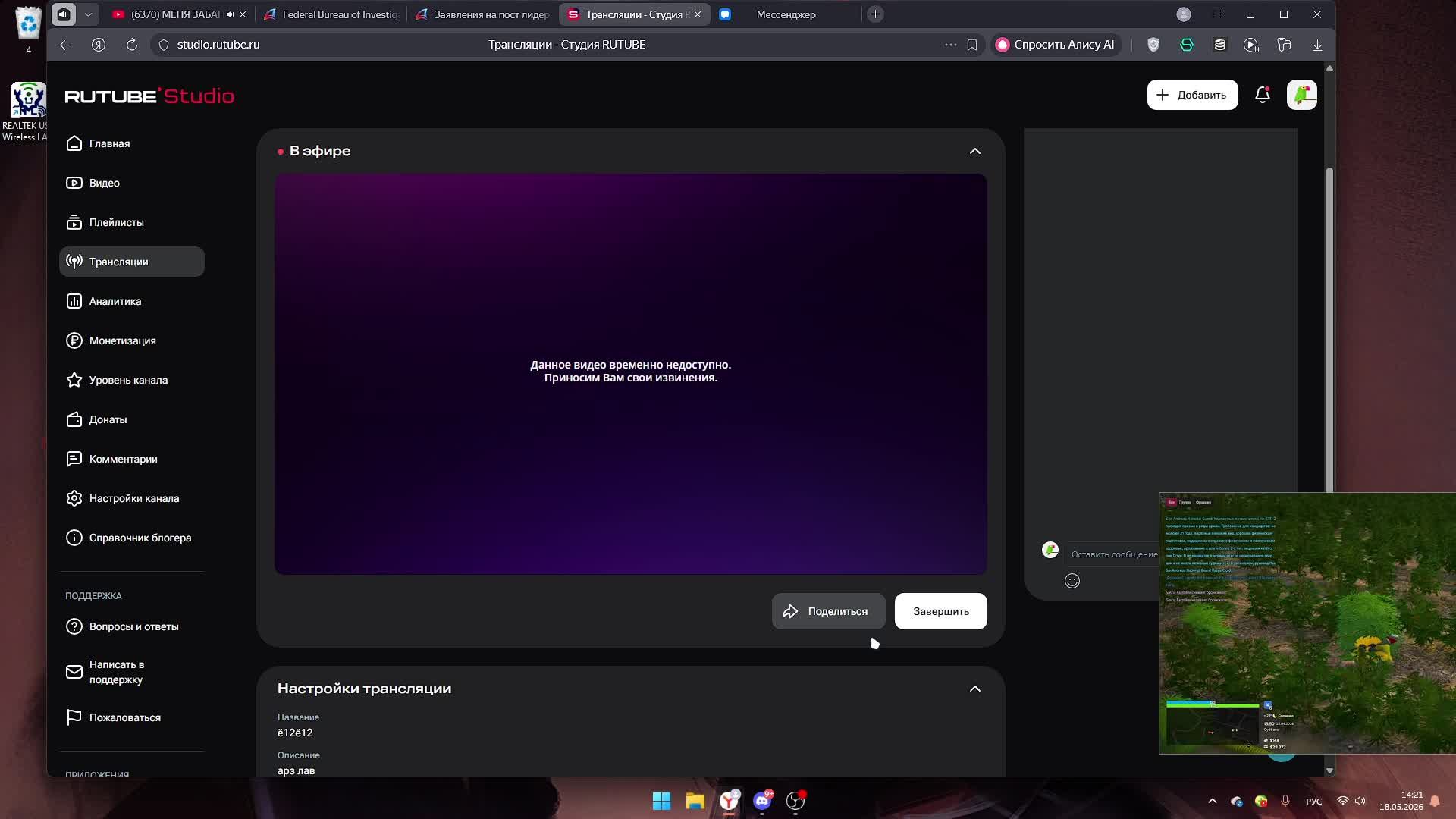The width and height of the screenshot is (1456, 819).
Task: Click the Поделиться button
Action: [x=828, y=611]
